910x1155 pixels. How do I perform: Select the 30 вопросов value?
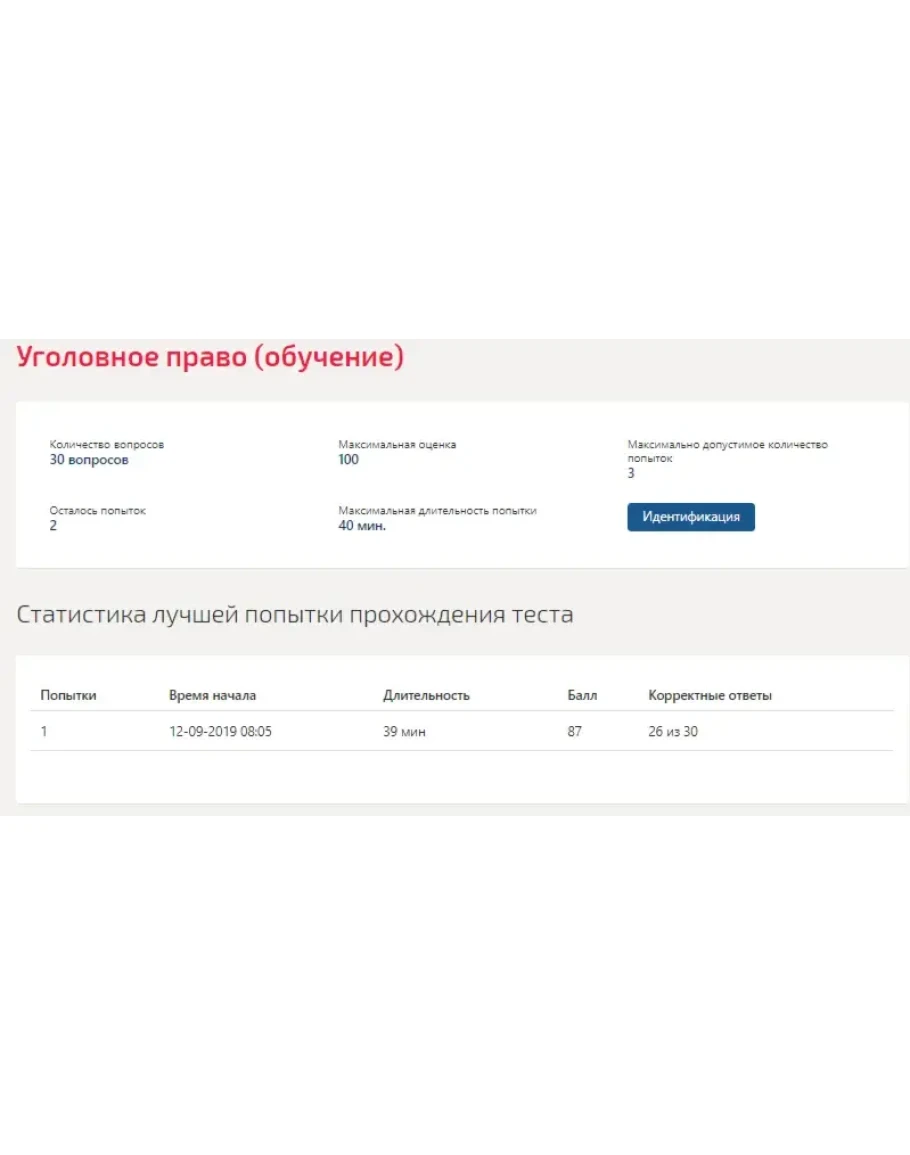tap(89, 460)
